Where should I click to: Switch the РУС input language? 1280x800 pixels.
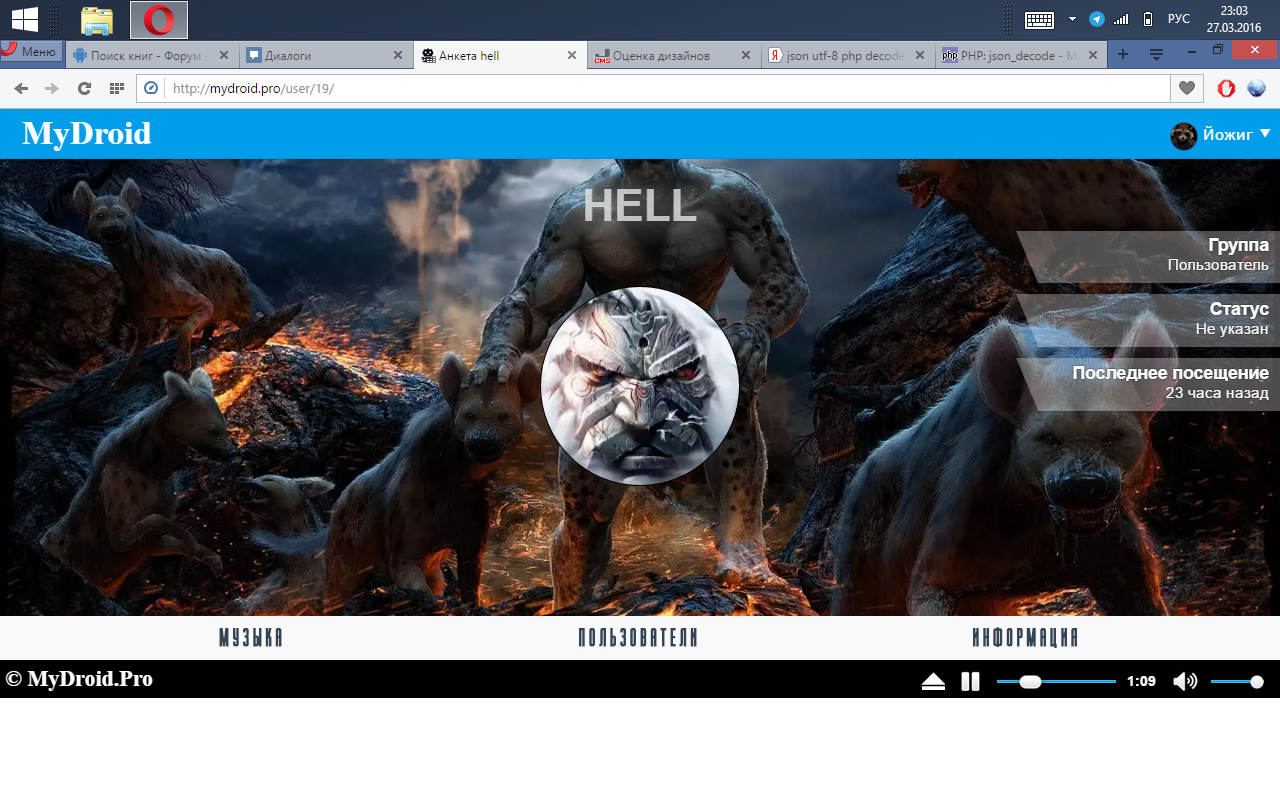1179,19
